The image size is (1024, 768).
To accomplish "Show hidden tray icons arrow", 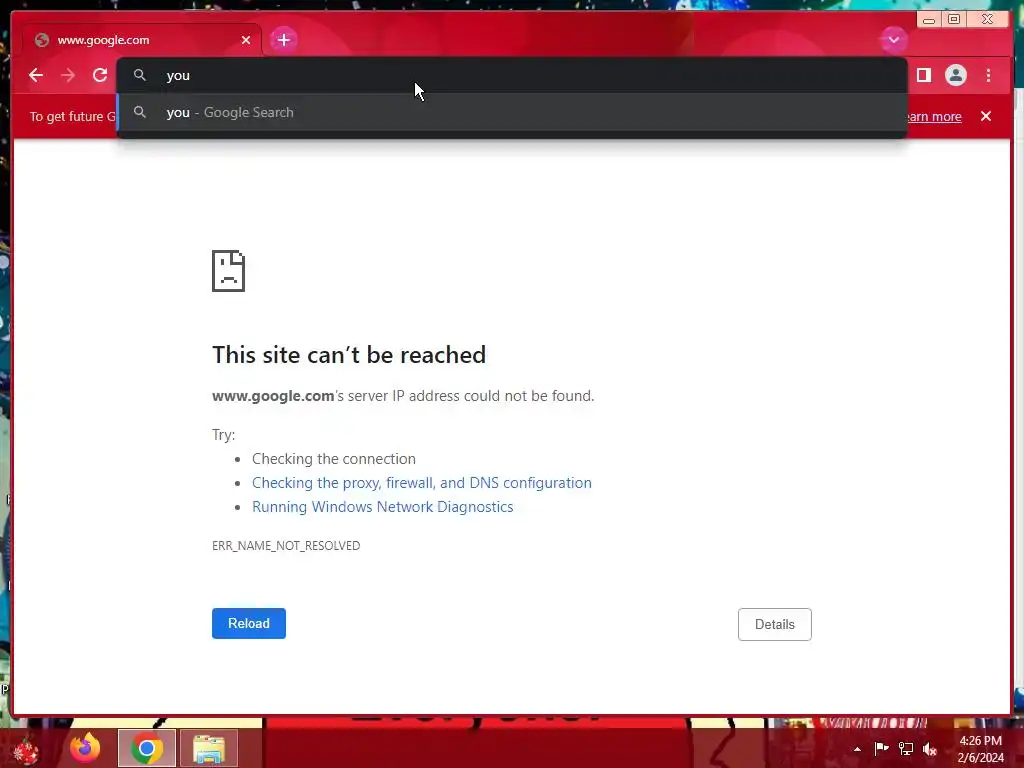I will coord(857,749).
